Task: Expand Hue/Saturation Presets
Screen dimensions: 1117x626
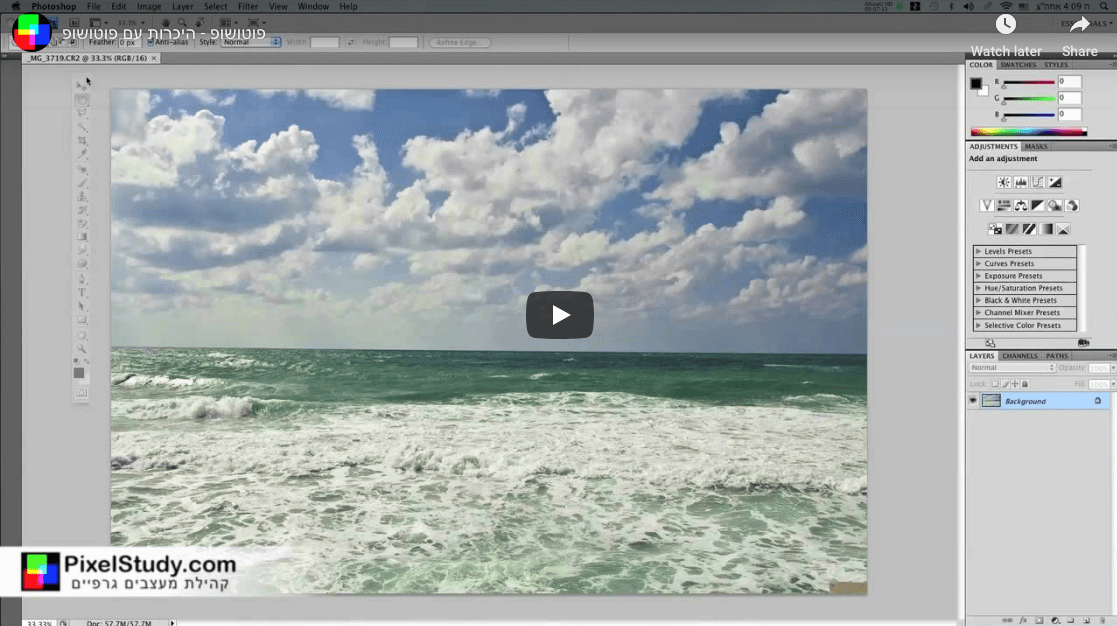Action: pos(979,288)
